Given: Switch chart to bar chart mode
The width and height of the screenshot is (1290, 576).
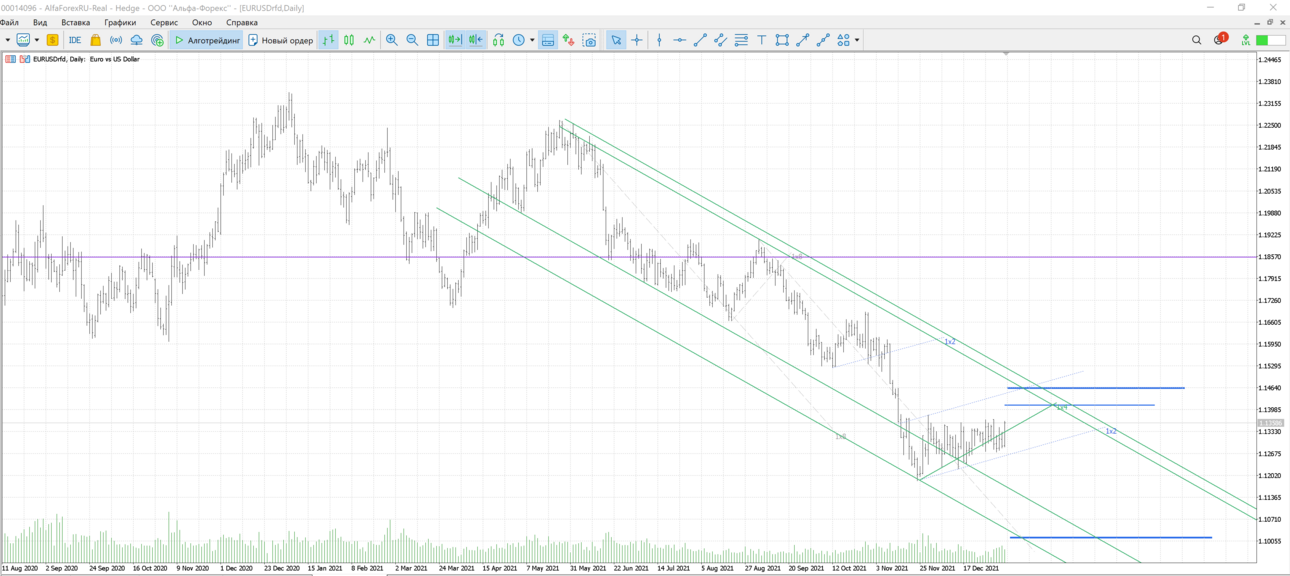Looking at the screenshot, I should [x=328, y=40].
